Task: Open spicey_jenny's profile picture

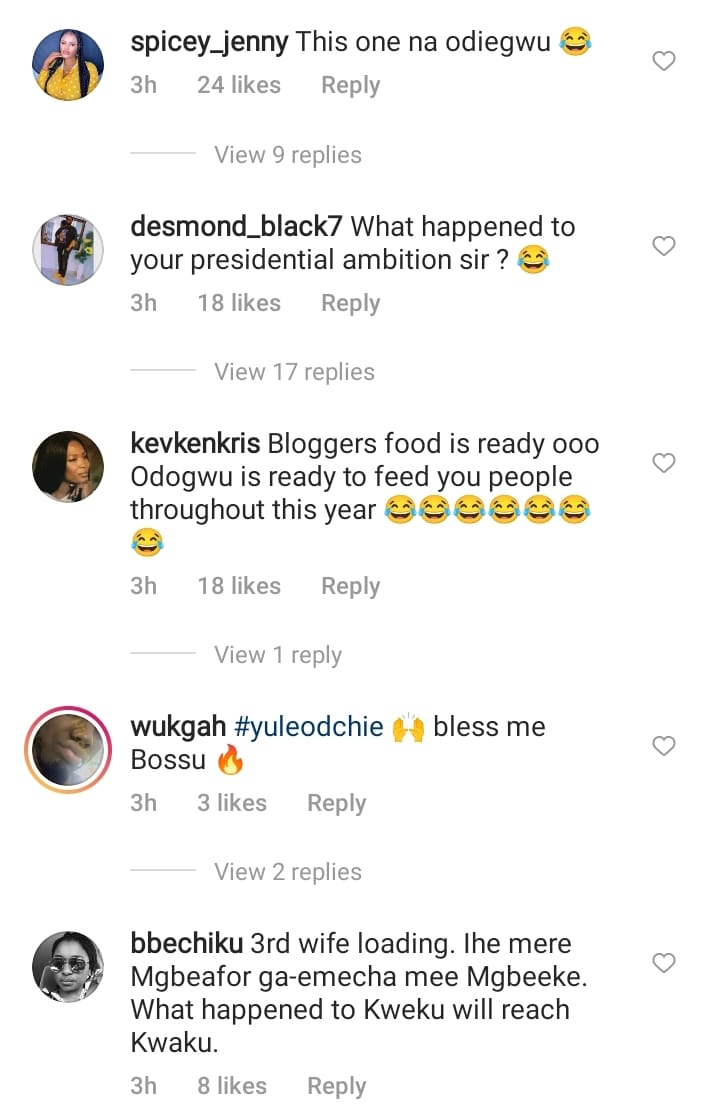Action: click(x=69, y=65)
